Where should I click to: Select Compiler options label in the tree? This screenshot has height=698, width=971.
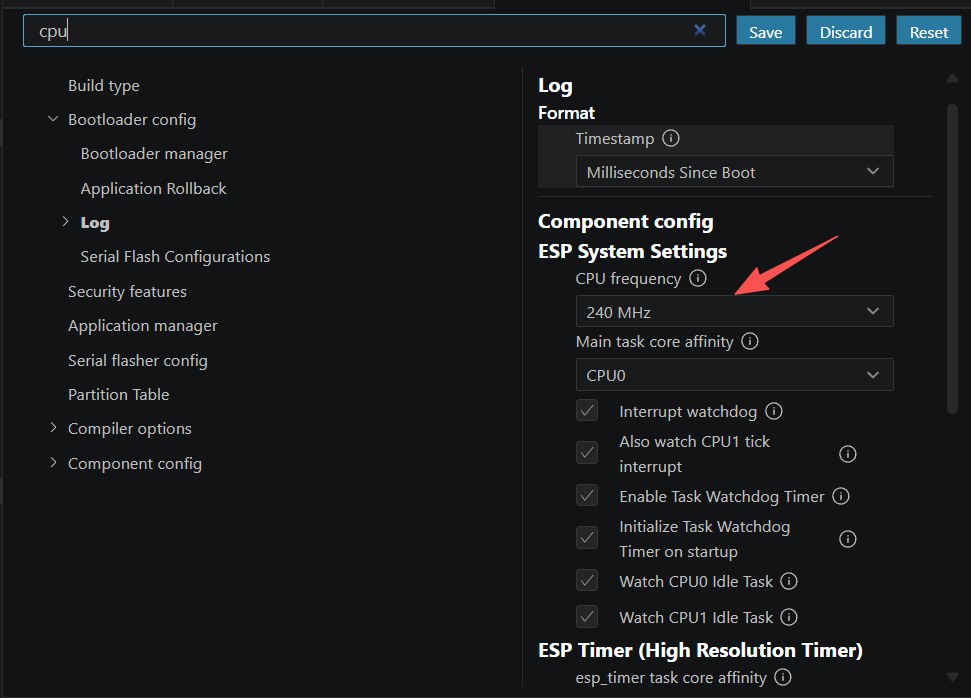pyautogui.click(x=129, y=429)
